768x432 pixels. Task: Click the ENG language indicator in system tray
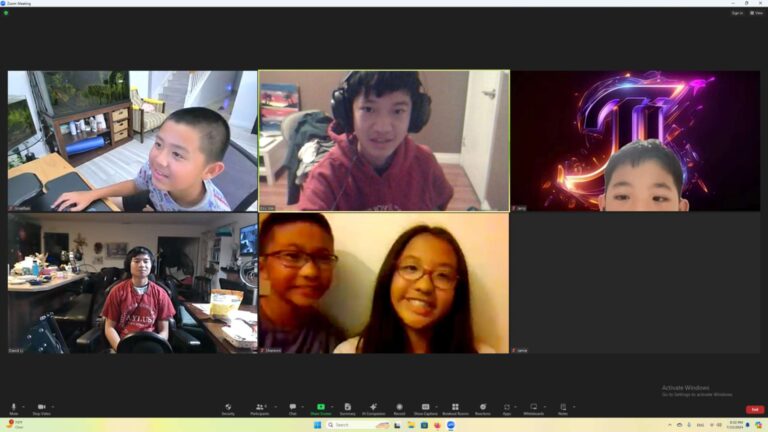coord(700,425)
